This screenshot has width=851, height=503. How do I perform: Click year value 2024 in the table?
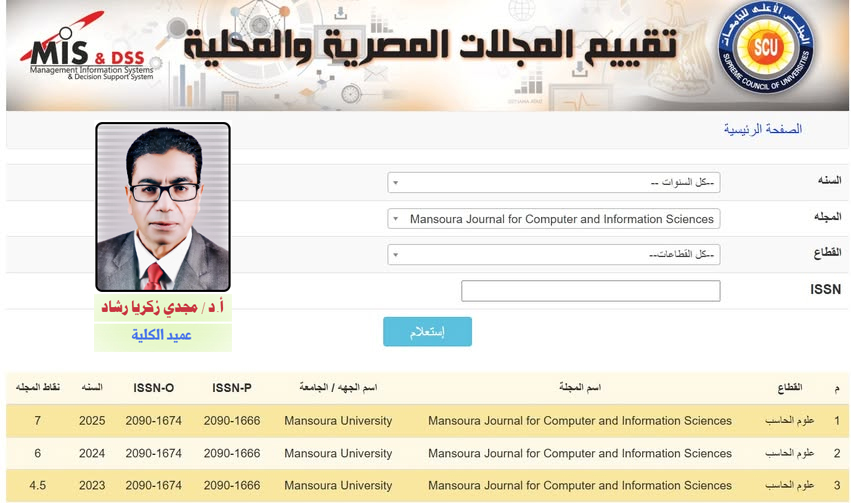[x=92, y=453]
